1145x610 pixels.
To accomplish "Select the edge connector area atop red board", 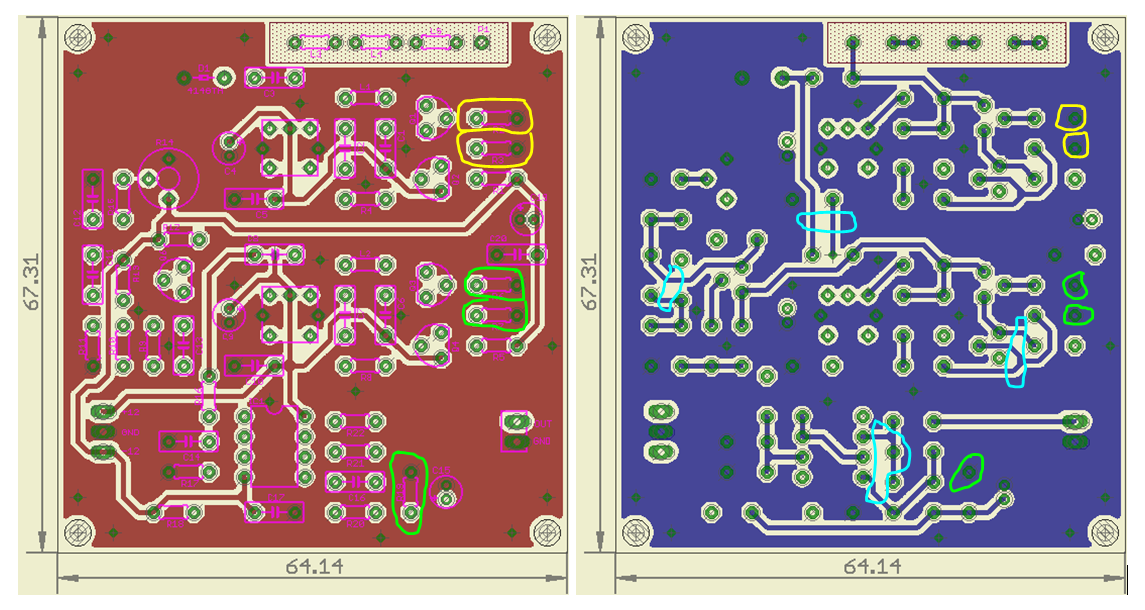I will pyautogui.click(x=393, y=43).
